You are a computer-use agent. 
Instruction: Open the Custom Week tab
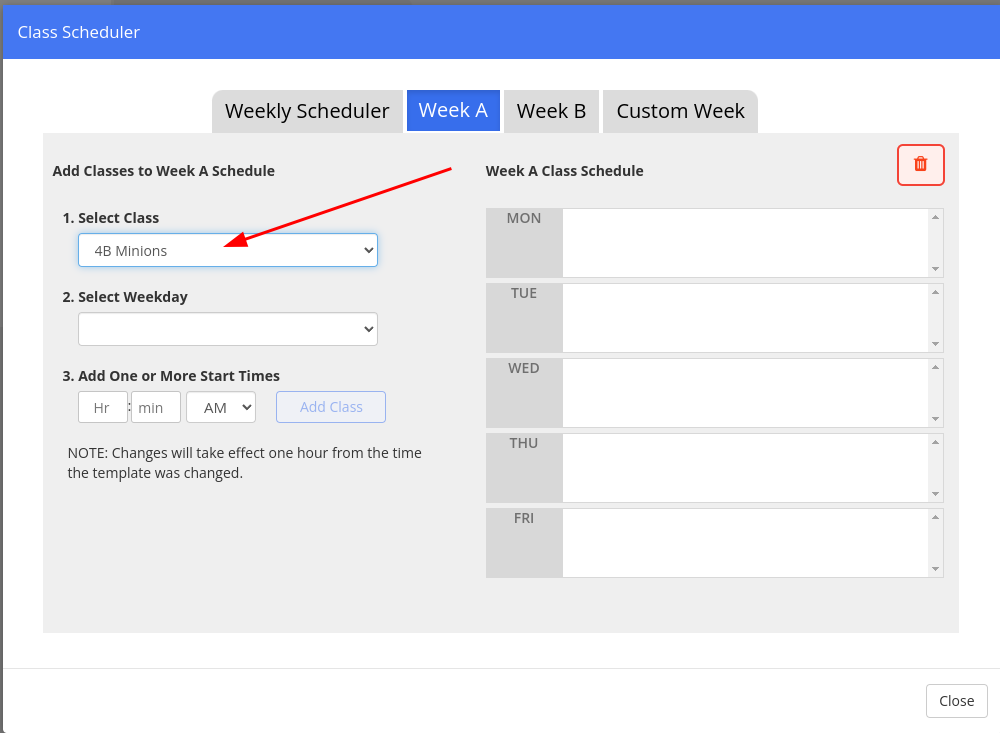tap(680, 111)
